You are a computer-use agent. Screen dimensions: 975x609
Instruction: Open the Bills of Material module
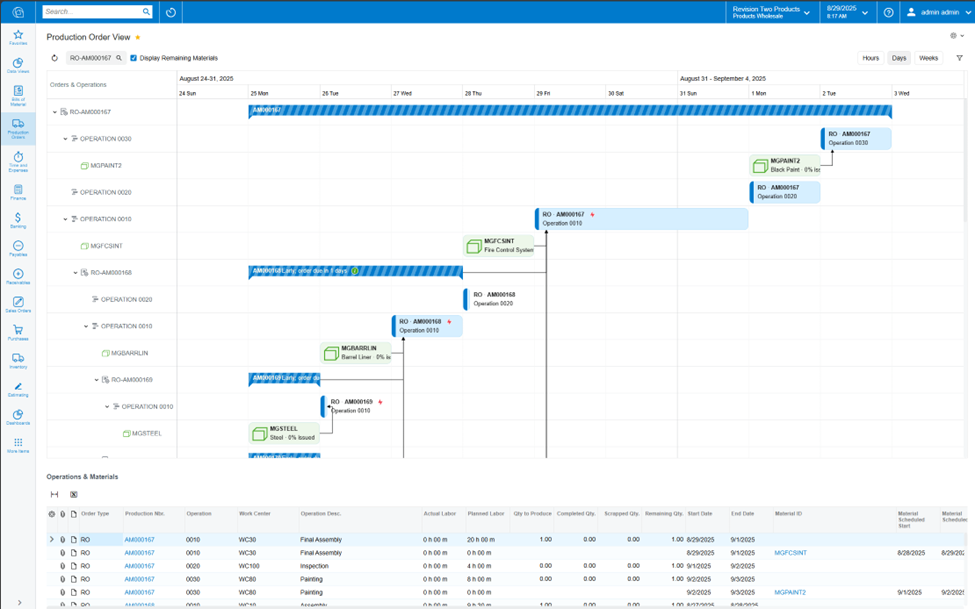[x=19, y=94]
